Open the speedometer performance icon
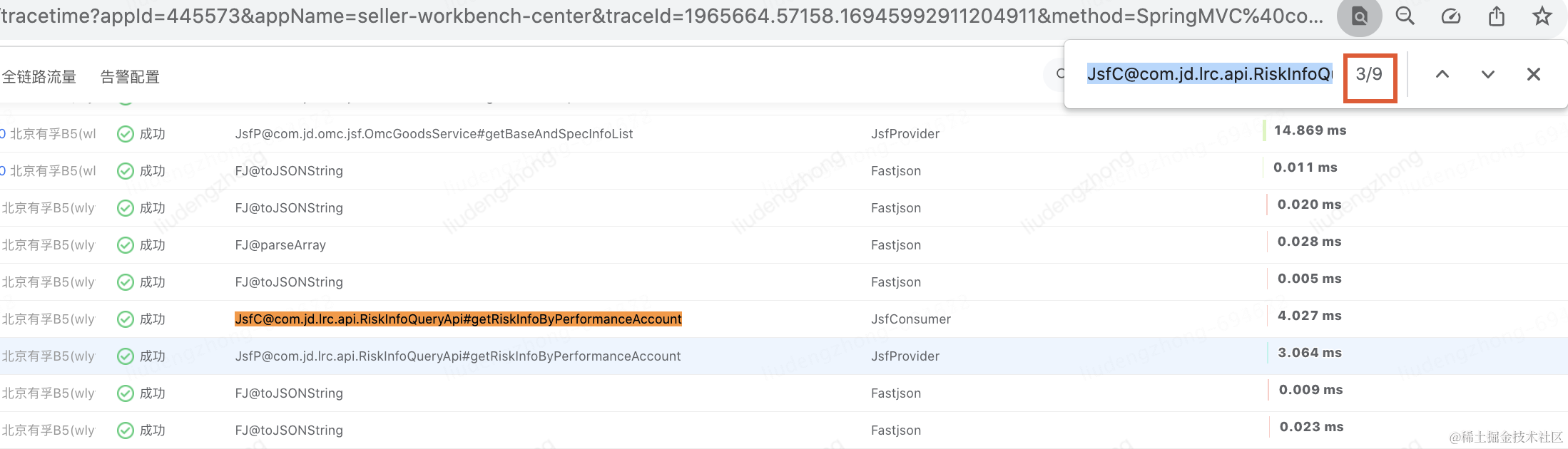The height and width of the screenshot is (449, 1568). coord(1451,16)
